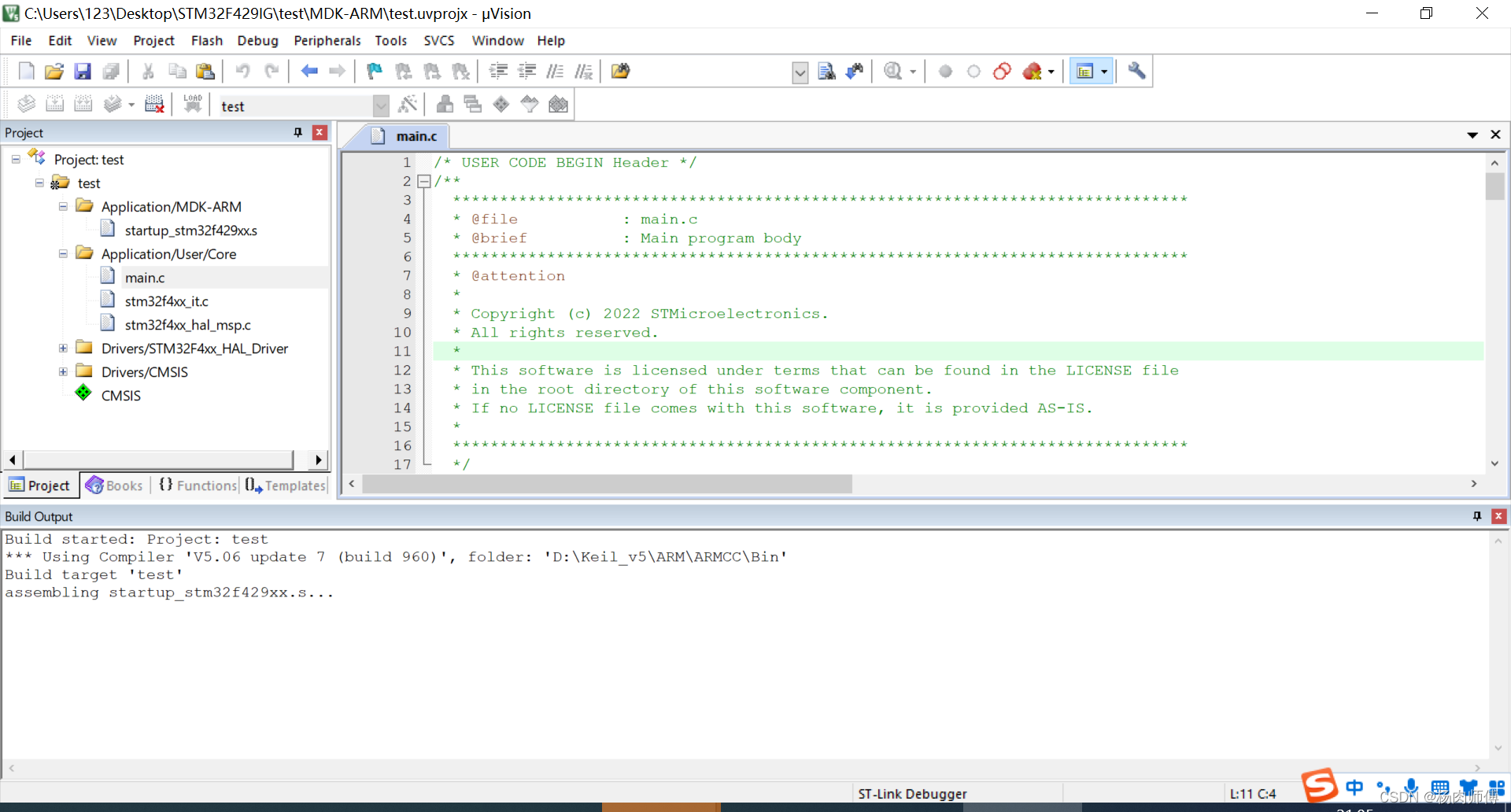The image size is (1511, 812).
Task: Start debug session with magnifier icon
Action: 893,72
